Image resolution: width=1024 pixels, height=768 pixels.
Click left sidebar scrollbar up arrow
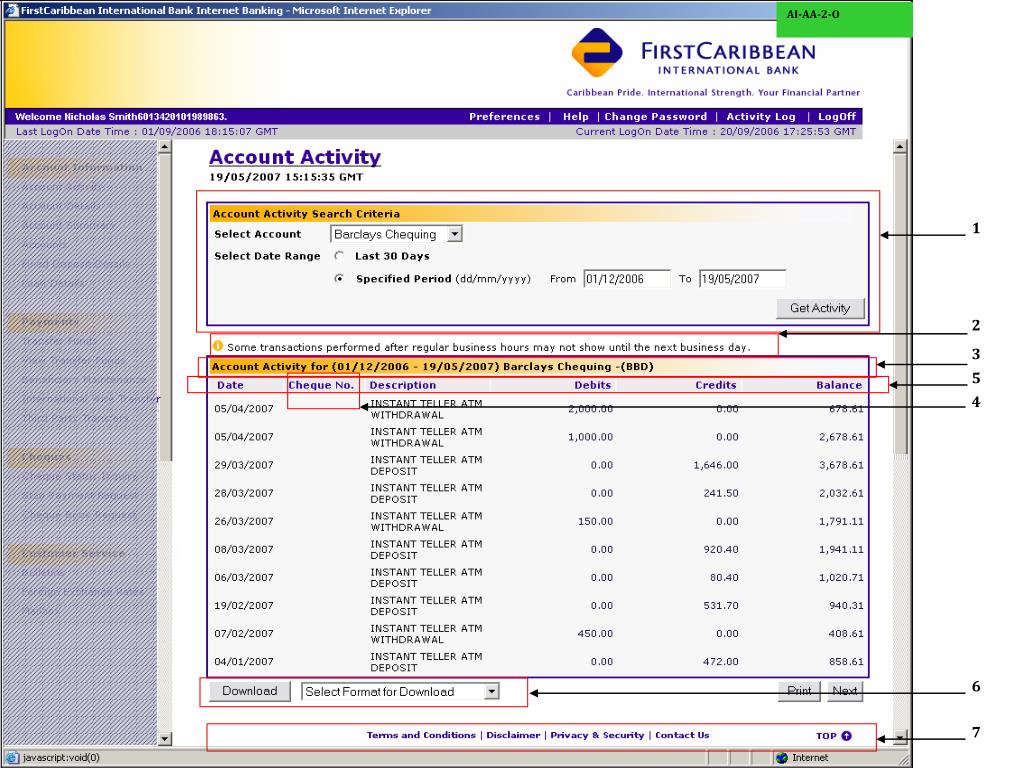[x=165, y=147]
